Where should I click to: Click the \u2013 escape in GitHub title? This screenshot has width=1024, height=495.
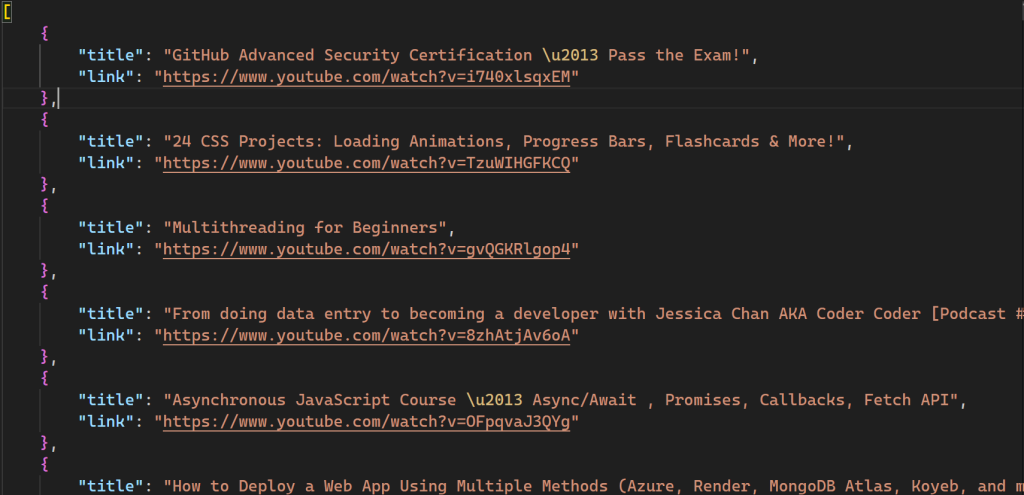point(570,56)
